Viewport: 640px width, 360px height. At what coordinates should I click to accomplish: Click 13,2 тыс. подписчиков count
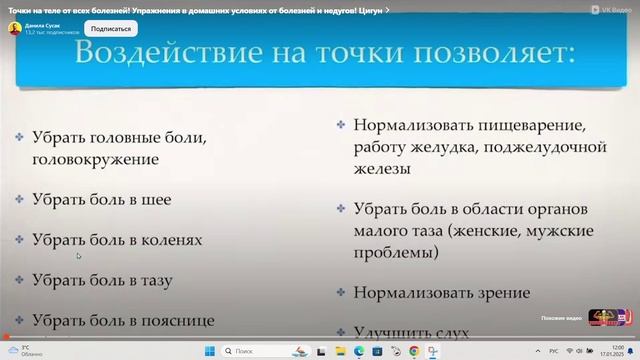52,32
